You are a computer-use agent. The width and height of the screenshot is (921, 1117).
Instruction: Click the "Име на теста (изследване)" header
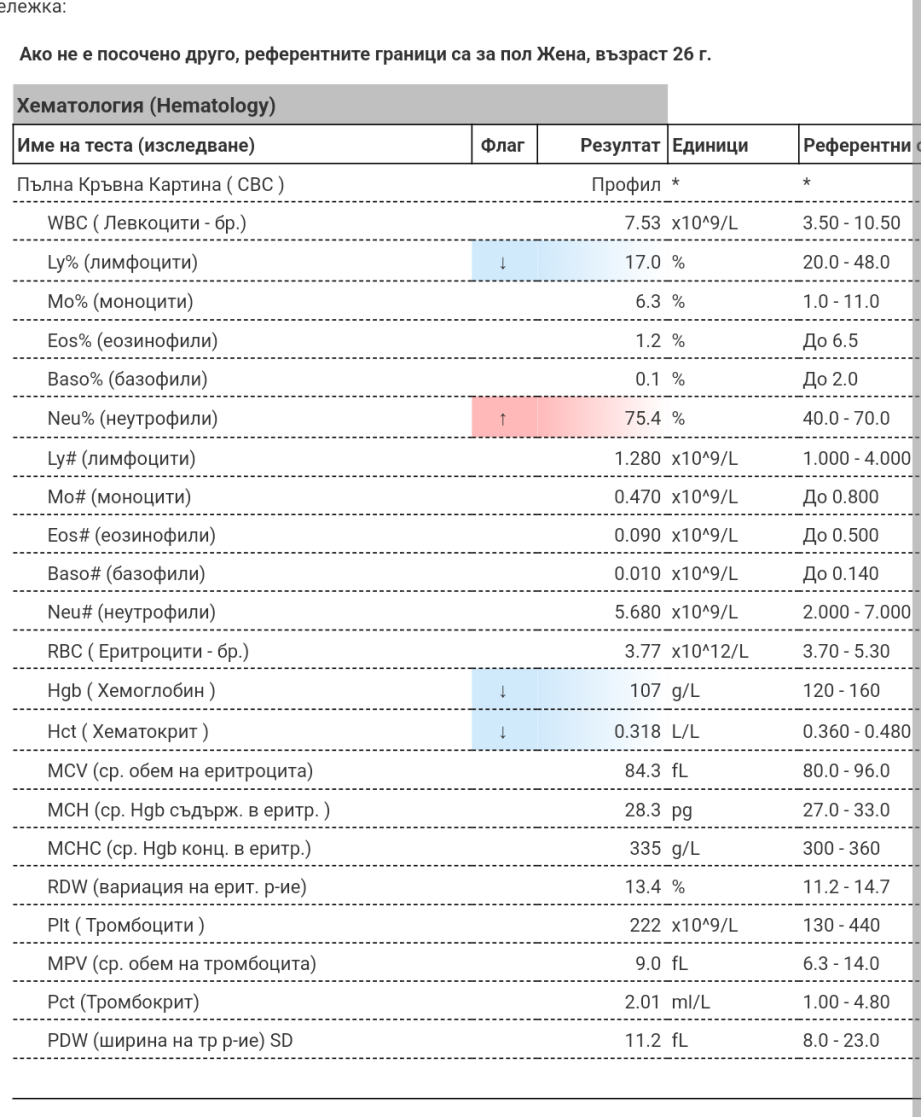pos(135,146)
